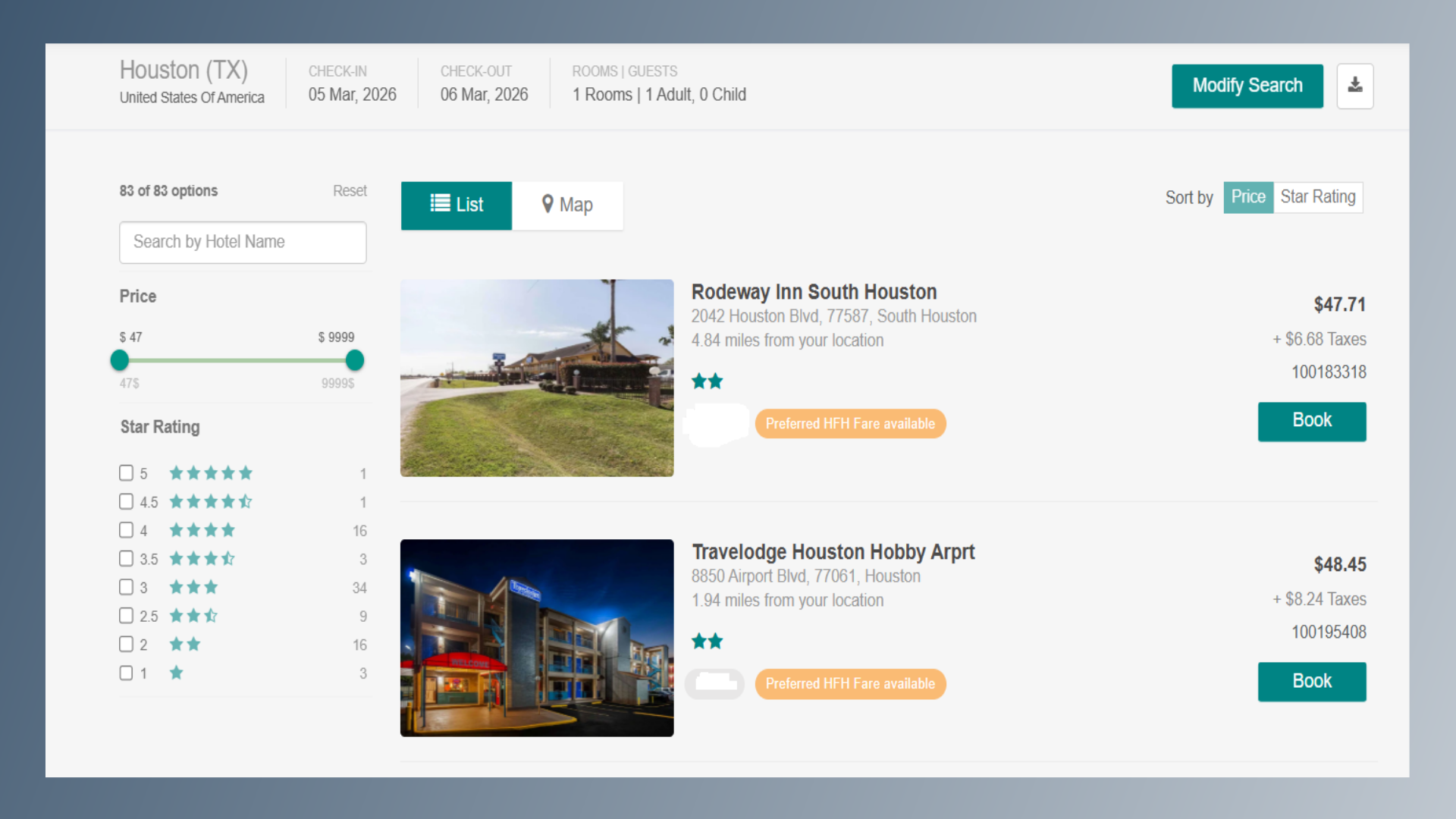1456x819 pixels.
Task: Focus the Search by Hotel Name field
Action: point(243,242)
